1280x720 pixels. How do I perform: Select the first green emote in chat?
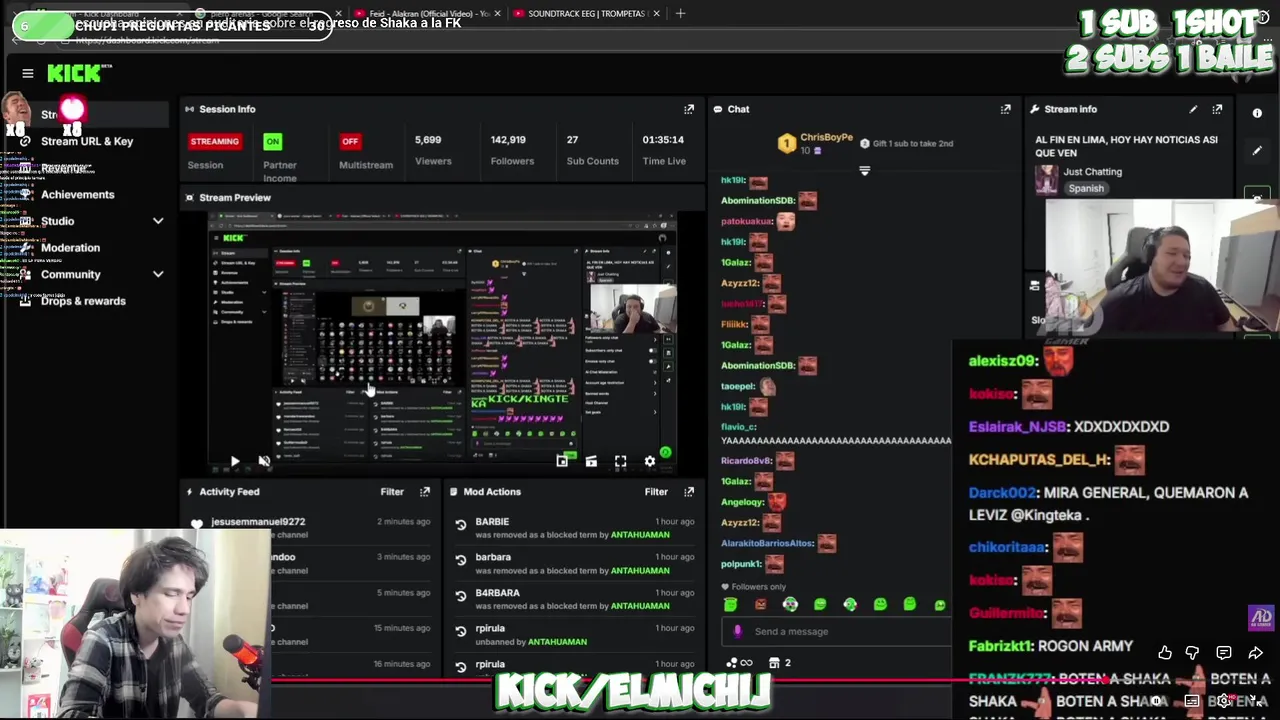tap(731, 604)
